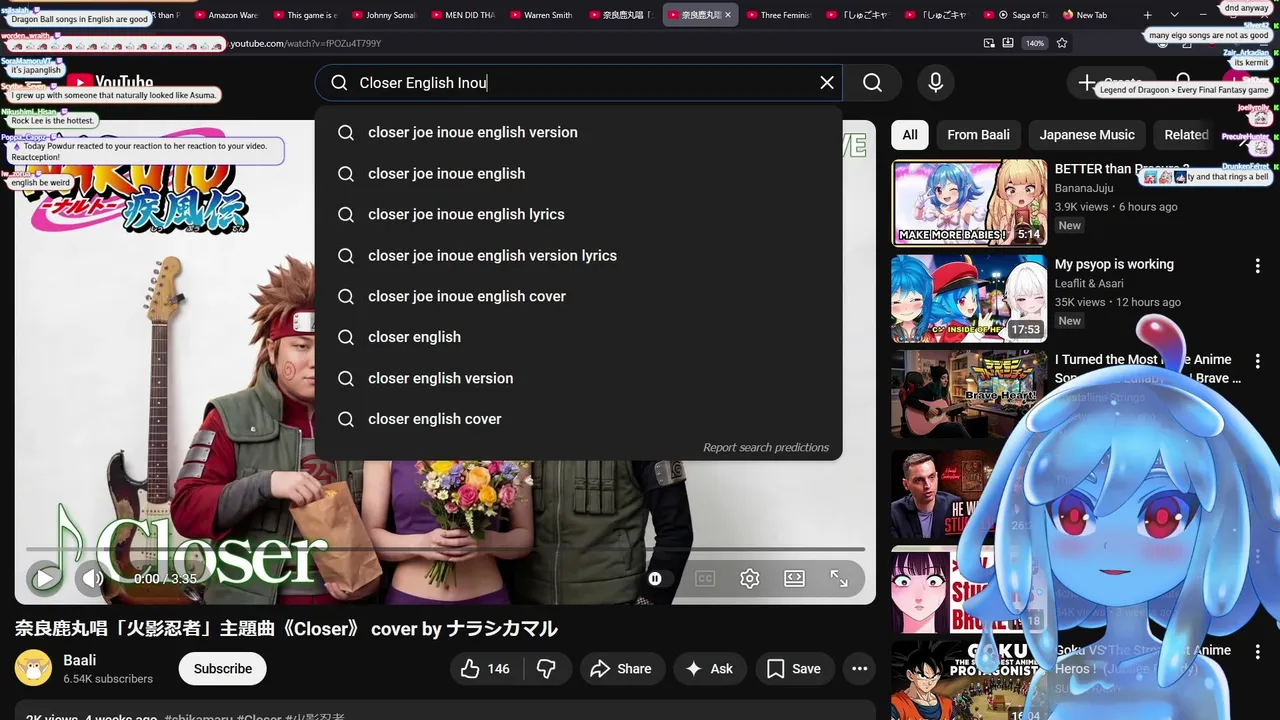Viewport: 1280px width, 720px height.
Task: Select the From Baali filter chip
Action: click(x=978, y=135)
